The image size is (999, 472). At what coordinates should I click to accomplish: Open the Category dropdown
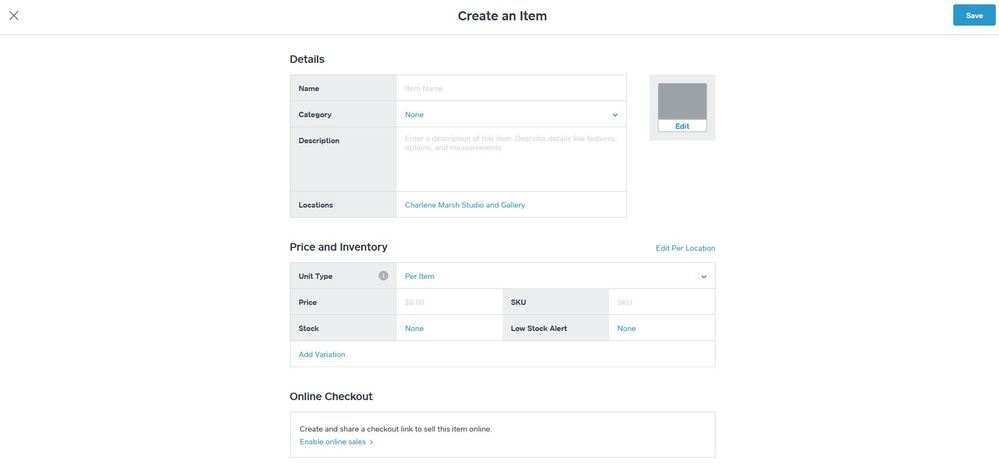(x=614, y=115)
